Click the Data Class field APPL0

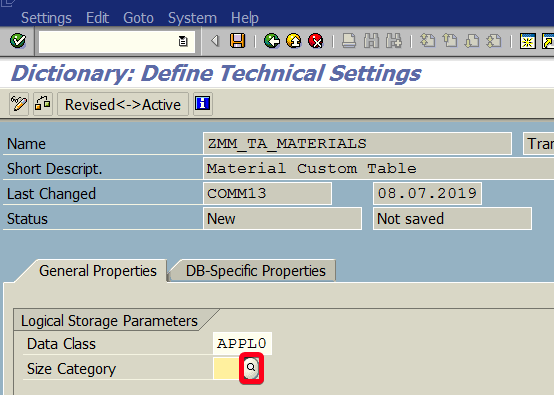coord(242,343)
